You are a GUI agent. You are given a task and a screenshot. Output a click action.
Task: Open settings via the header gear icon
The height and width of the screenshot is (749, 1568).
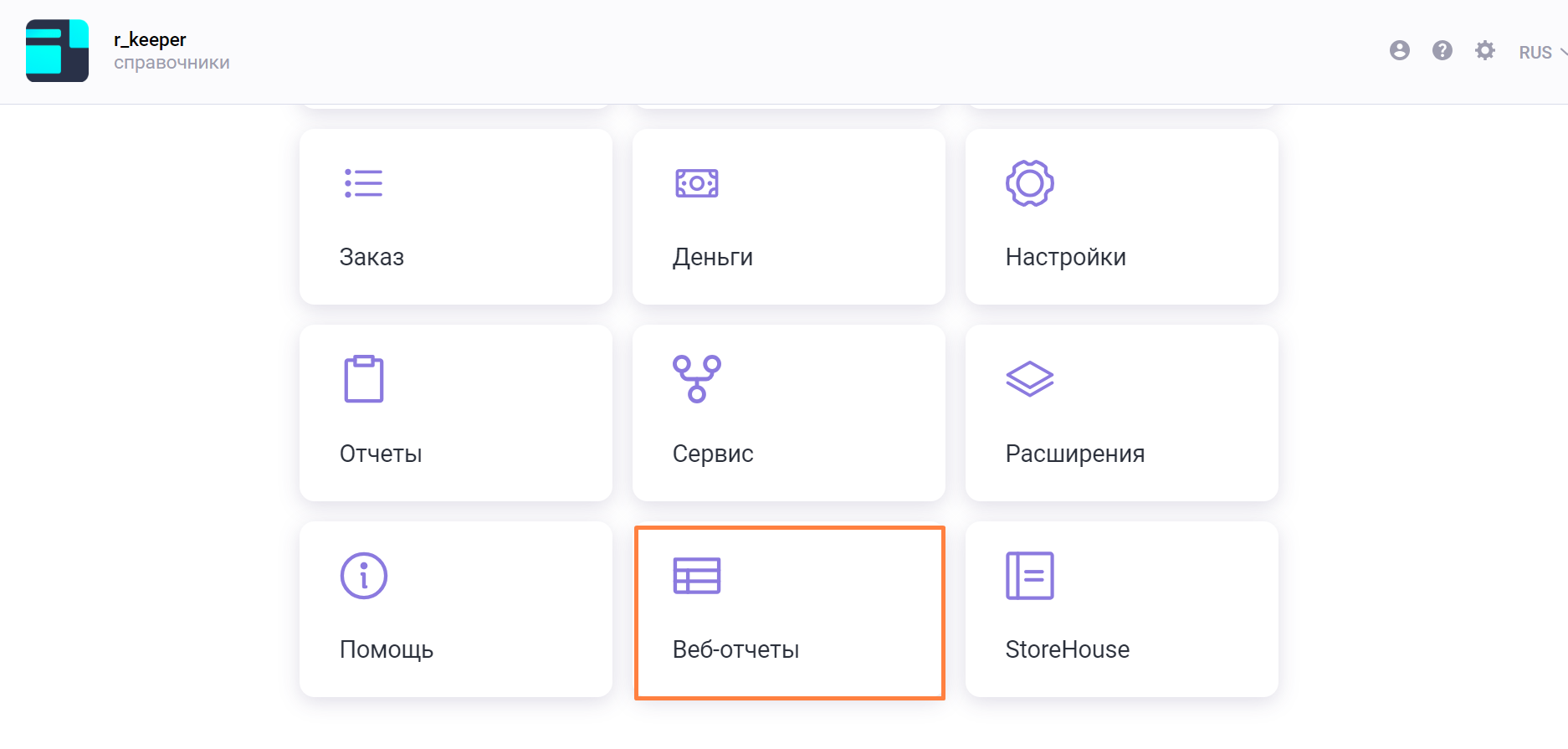tap(1484, 51)
